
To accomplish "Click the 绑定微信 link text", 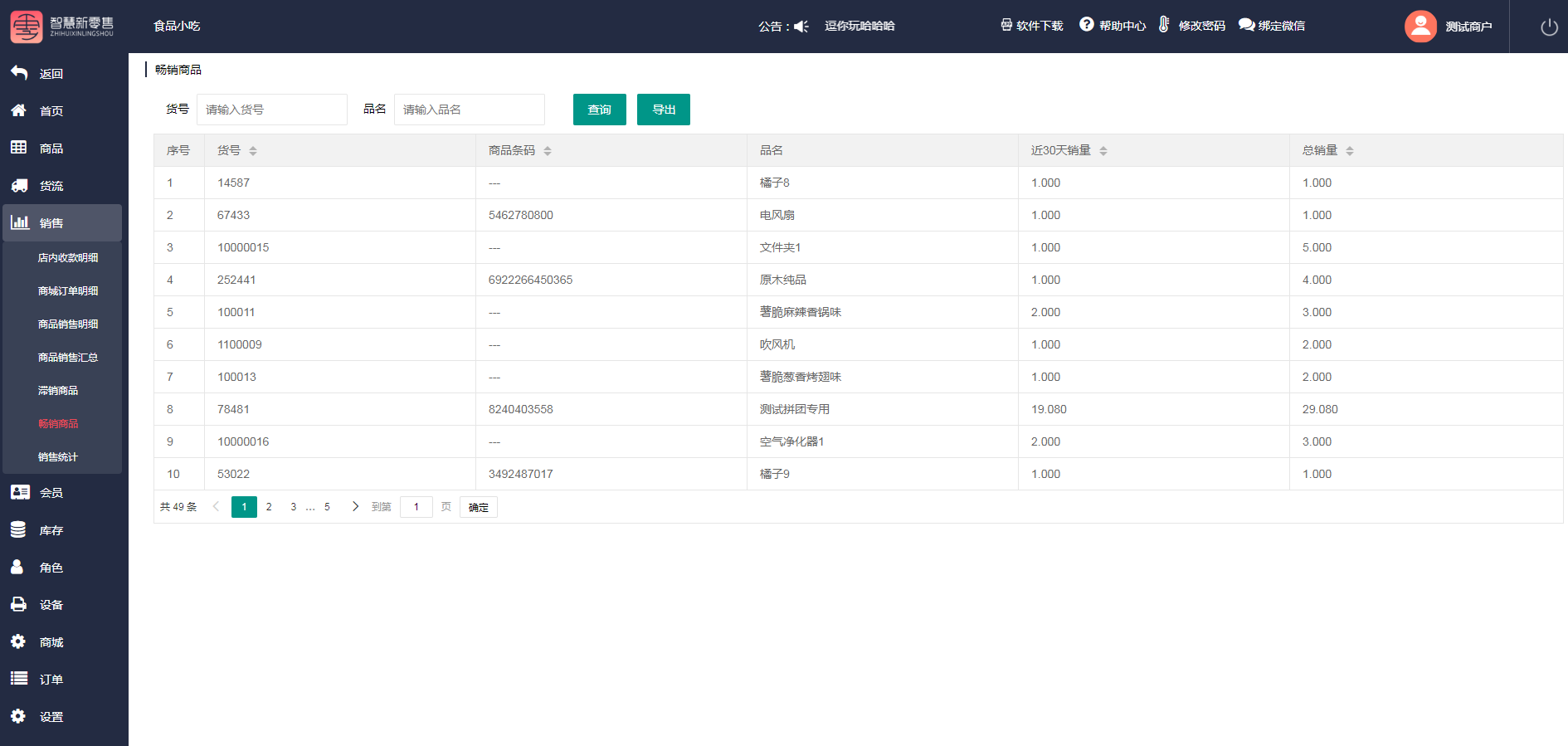I will (x=1282, y=26).
